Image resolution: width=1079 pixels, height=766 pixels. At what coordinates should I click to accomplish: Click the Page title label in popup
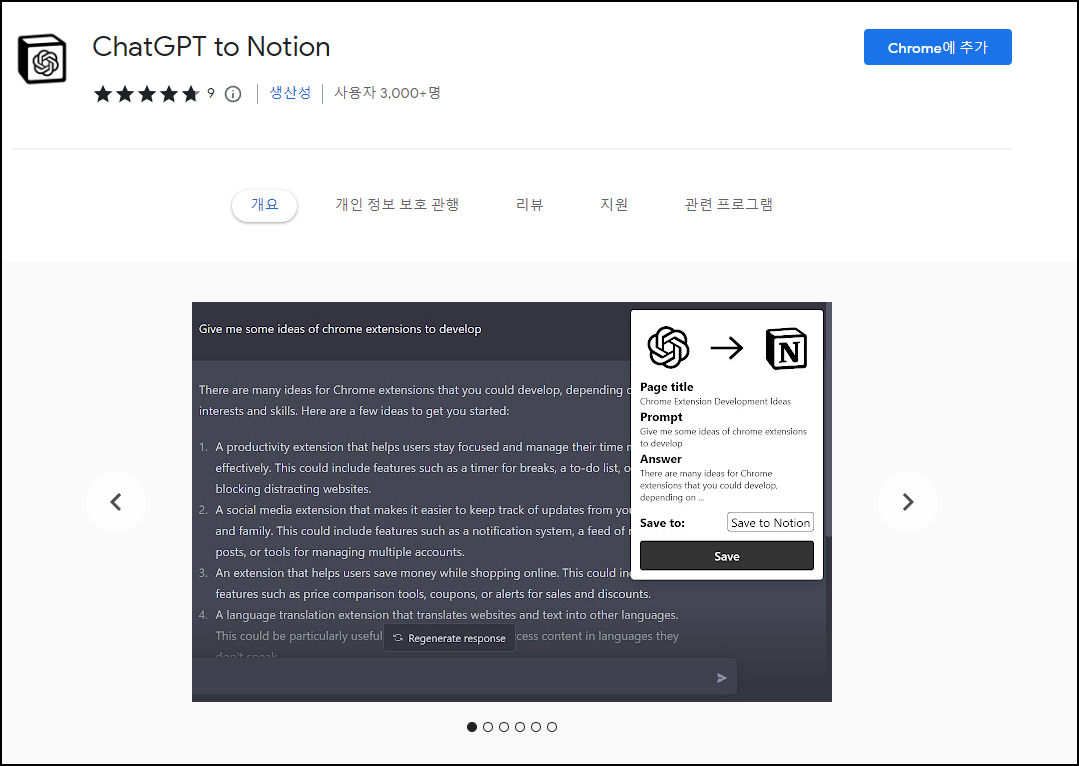click(x=667, y=387)
